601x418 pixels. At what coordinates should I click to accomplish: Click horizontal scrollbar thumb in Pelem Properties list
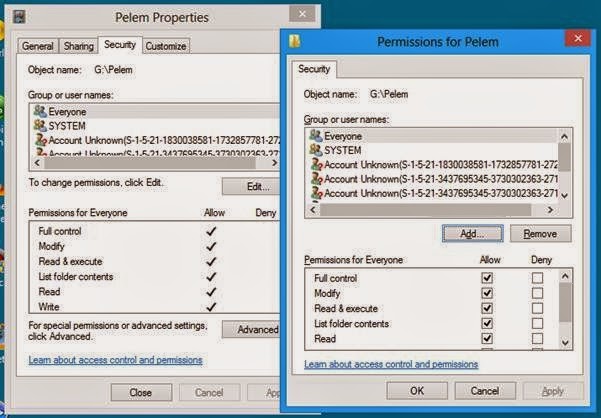149,163
